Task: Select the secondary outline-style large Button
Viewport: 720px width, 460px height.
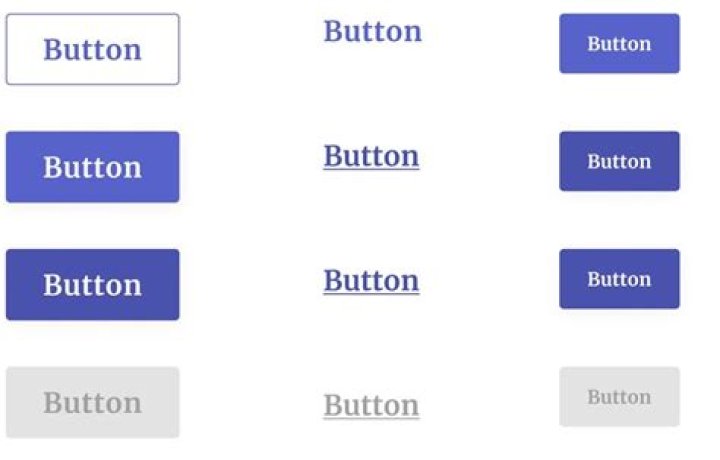Action: [92, 49]
